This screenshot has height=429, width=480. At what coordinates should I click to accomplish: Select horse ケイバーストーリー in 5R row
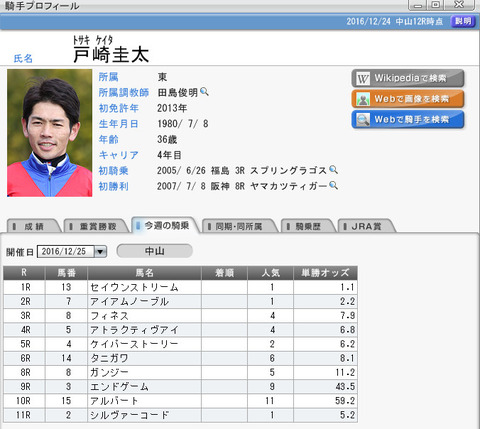tap(134, 344)
